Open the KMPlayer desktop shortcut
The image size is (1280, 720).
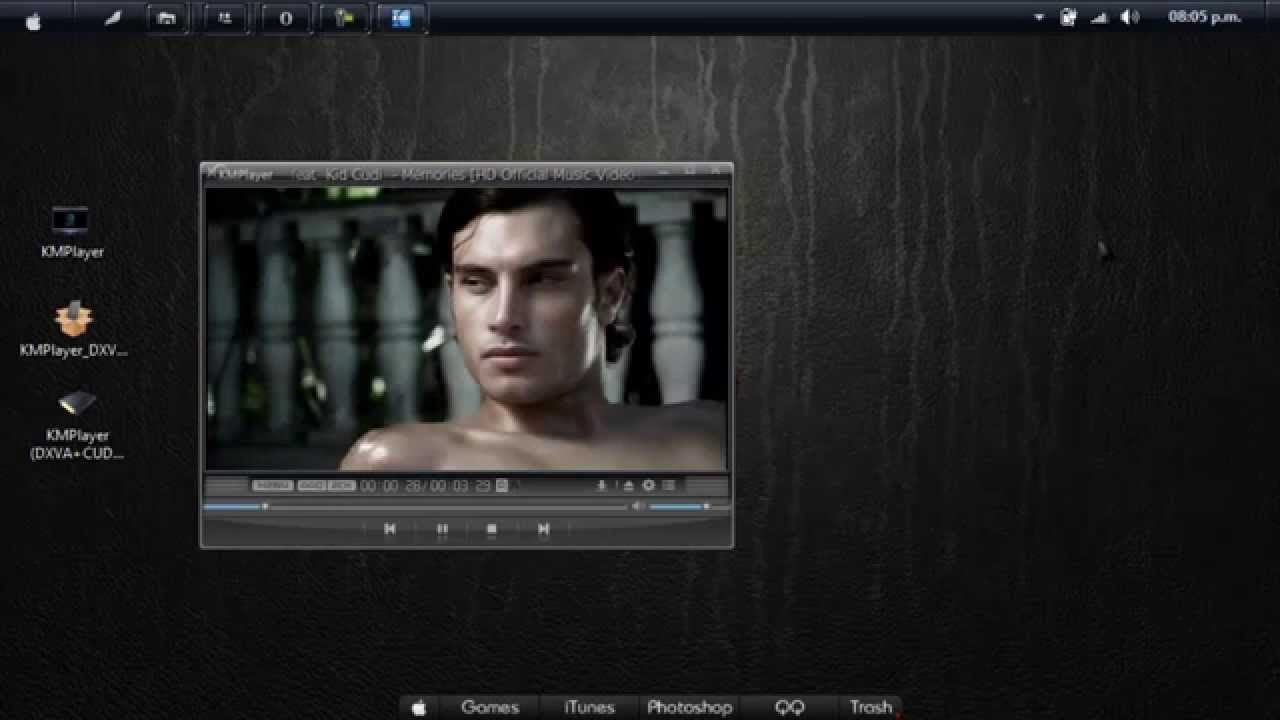tap(71, 232)
